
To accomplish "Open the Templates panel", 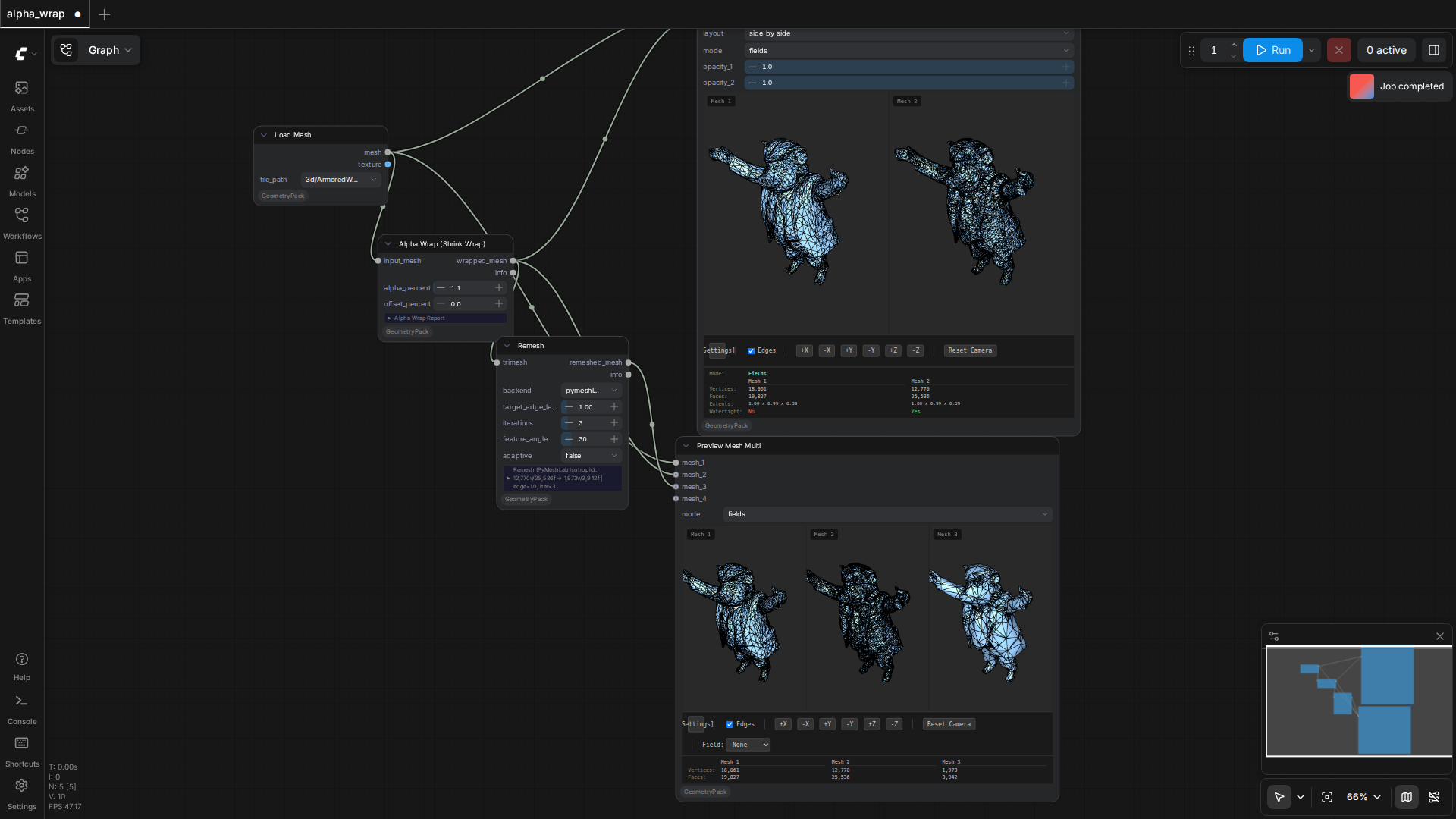I will (22, 308).
